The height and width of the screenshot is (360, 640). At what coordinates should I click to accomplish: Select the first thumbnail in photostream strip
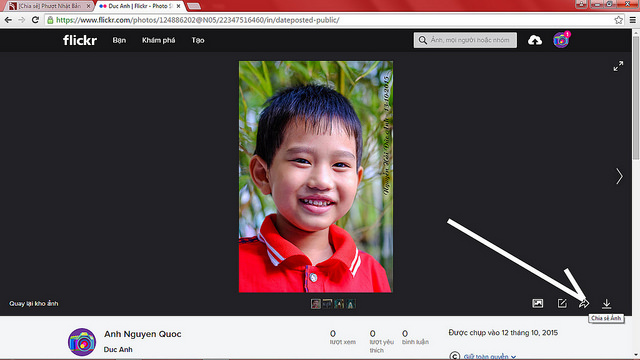[x=316, y=304]
